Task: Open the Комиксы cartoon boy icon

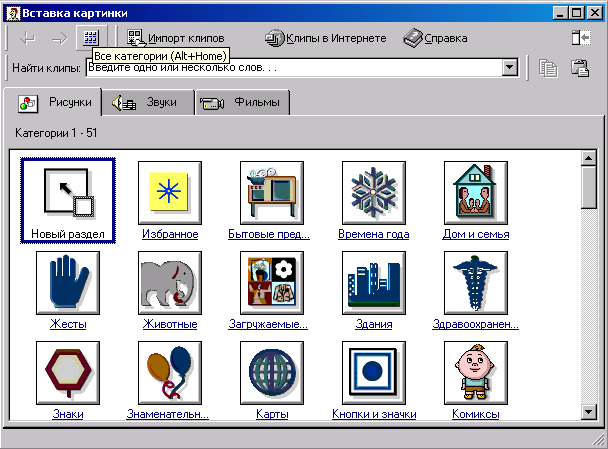Action: (476, 373)
